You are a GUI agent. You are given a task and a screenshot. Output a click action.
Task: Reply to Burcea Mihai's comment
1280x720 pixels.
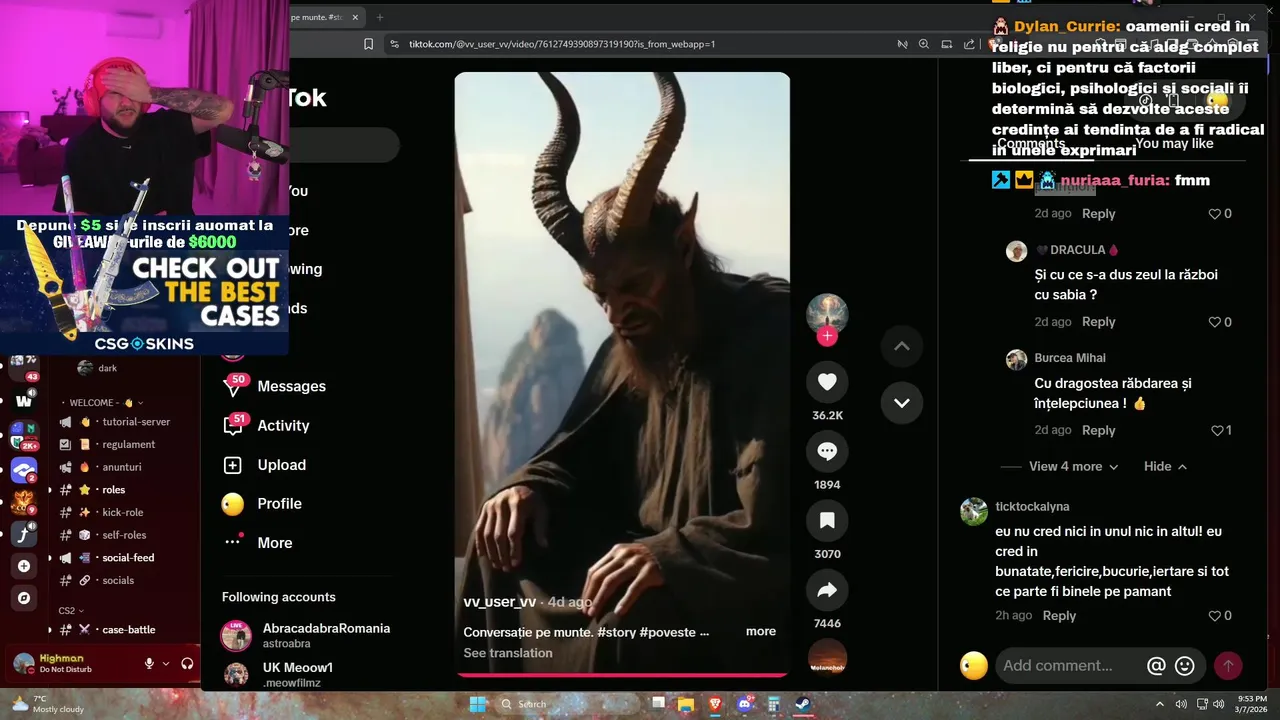tap(1098, 430)
